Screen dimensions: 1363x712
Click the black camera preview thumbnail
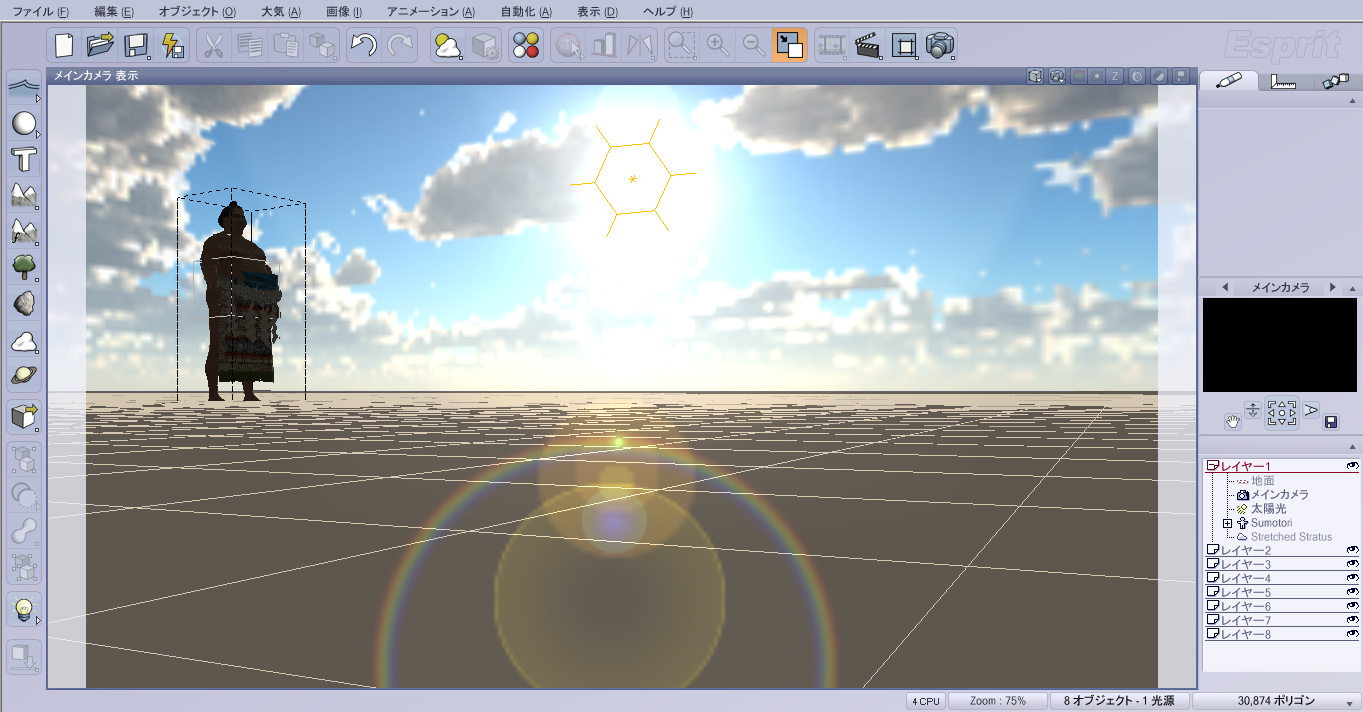click(x=1279, y=344)
